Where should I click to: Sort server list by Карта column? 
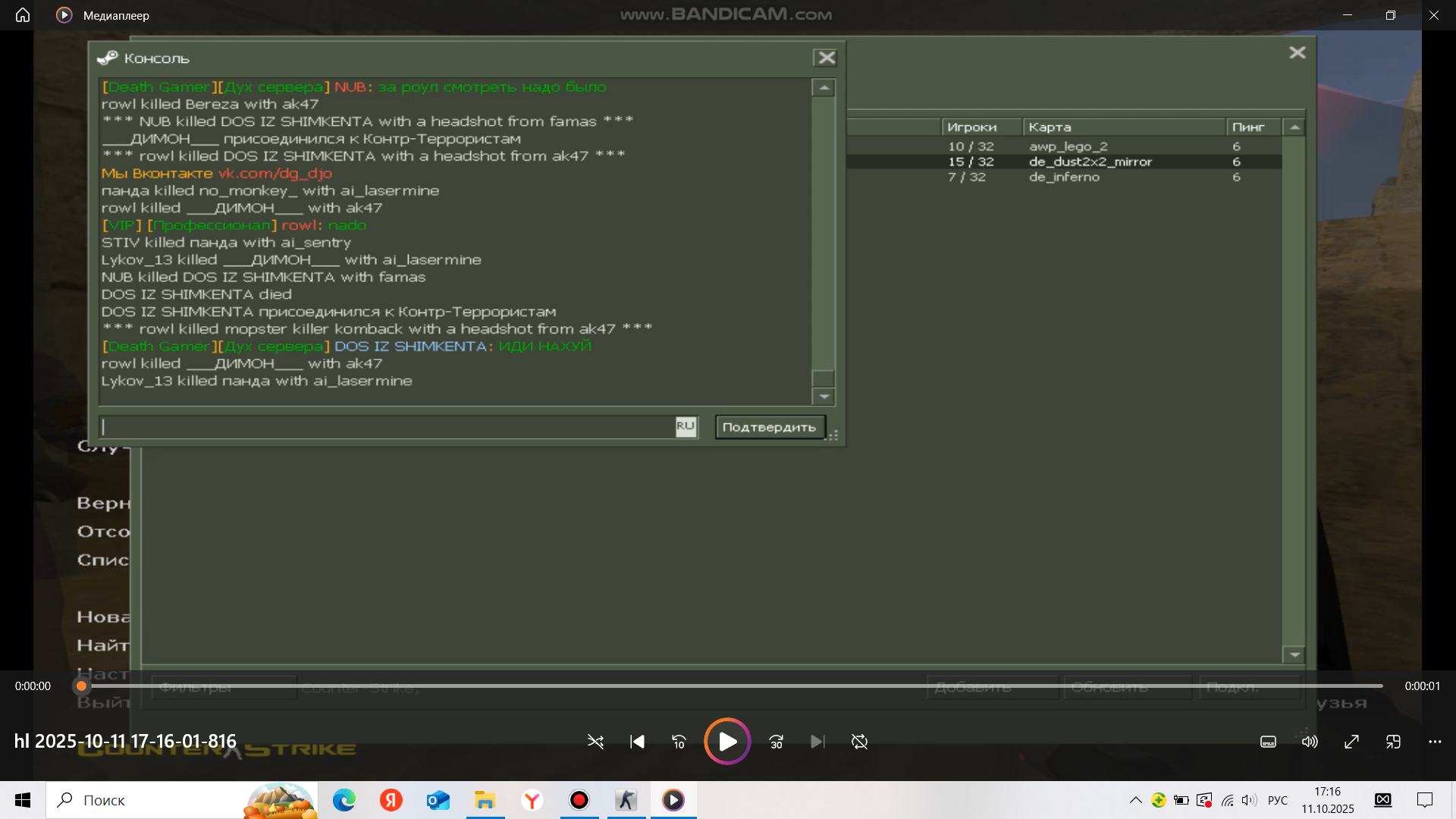(1122, 127)
